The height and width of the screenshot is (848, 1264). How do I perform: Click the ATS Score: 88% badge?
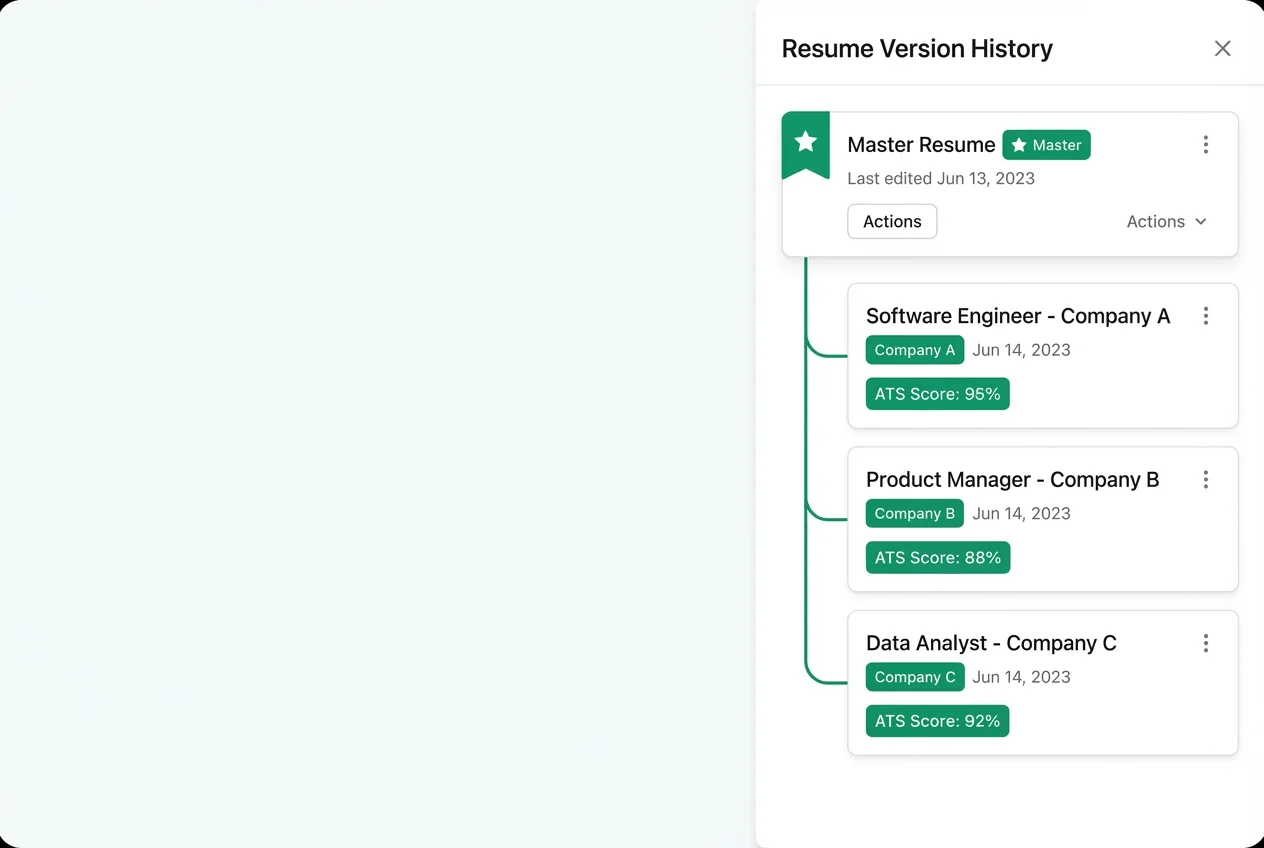938,558
